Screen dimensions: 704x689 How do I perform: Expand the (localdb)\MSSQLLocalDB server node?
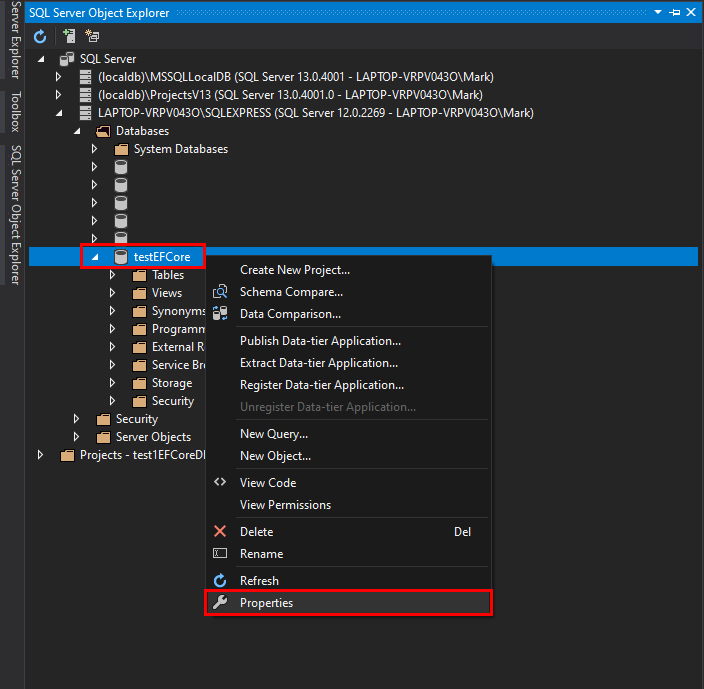[58, 77]
